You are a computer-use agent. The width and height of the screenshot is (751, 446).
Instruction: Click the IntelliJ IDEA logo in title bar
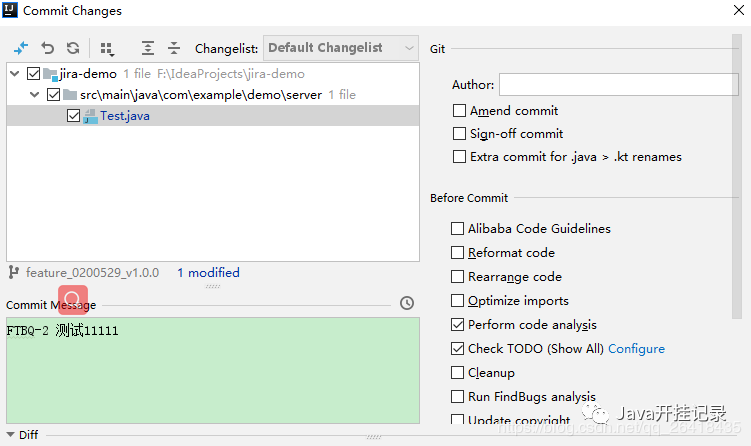coord(11,11)
